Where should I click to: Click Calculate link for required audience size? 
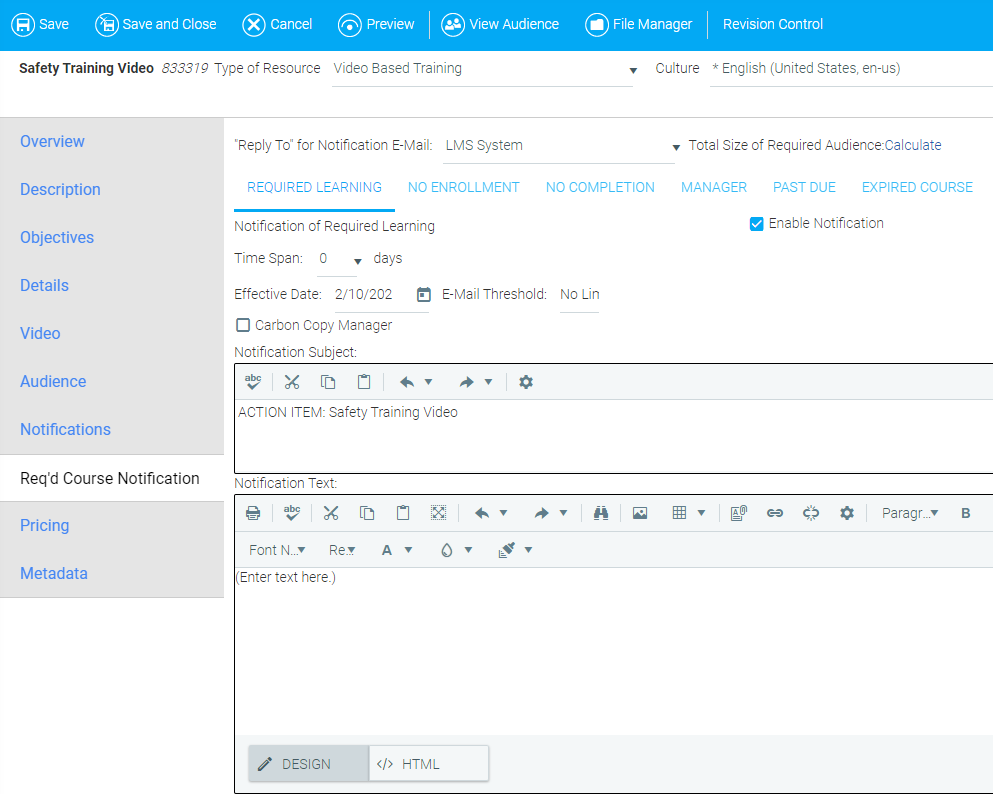pyautogui.click(x=913, y=145)
